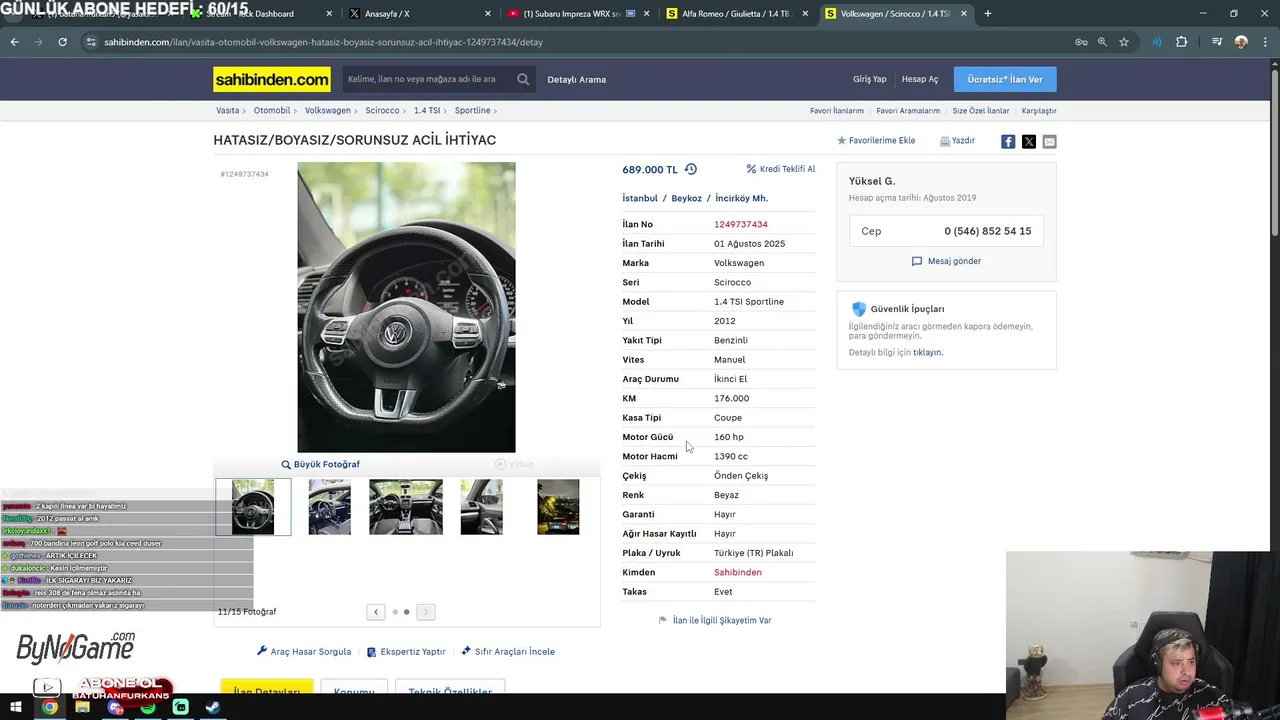Open Spotify from taskbar
The width and height of the screenshot is (1280, 720).
(x=148, y=707)
